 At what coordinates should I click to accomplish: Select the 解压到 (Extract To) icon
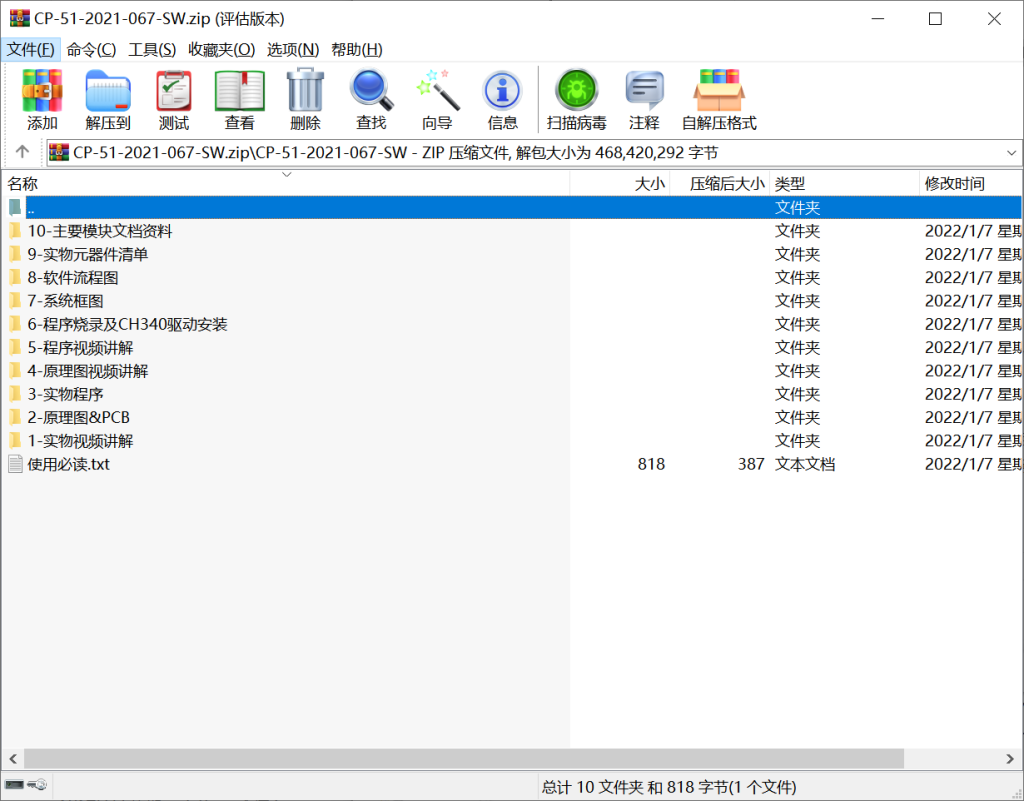coord(108,99)
